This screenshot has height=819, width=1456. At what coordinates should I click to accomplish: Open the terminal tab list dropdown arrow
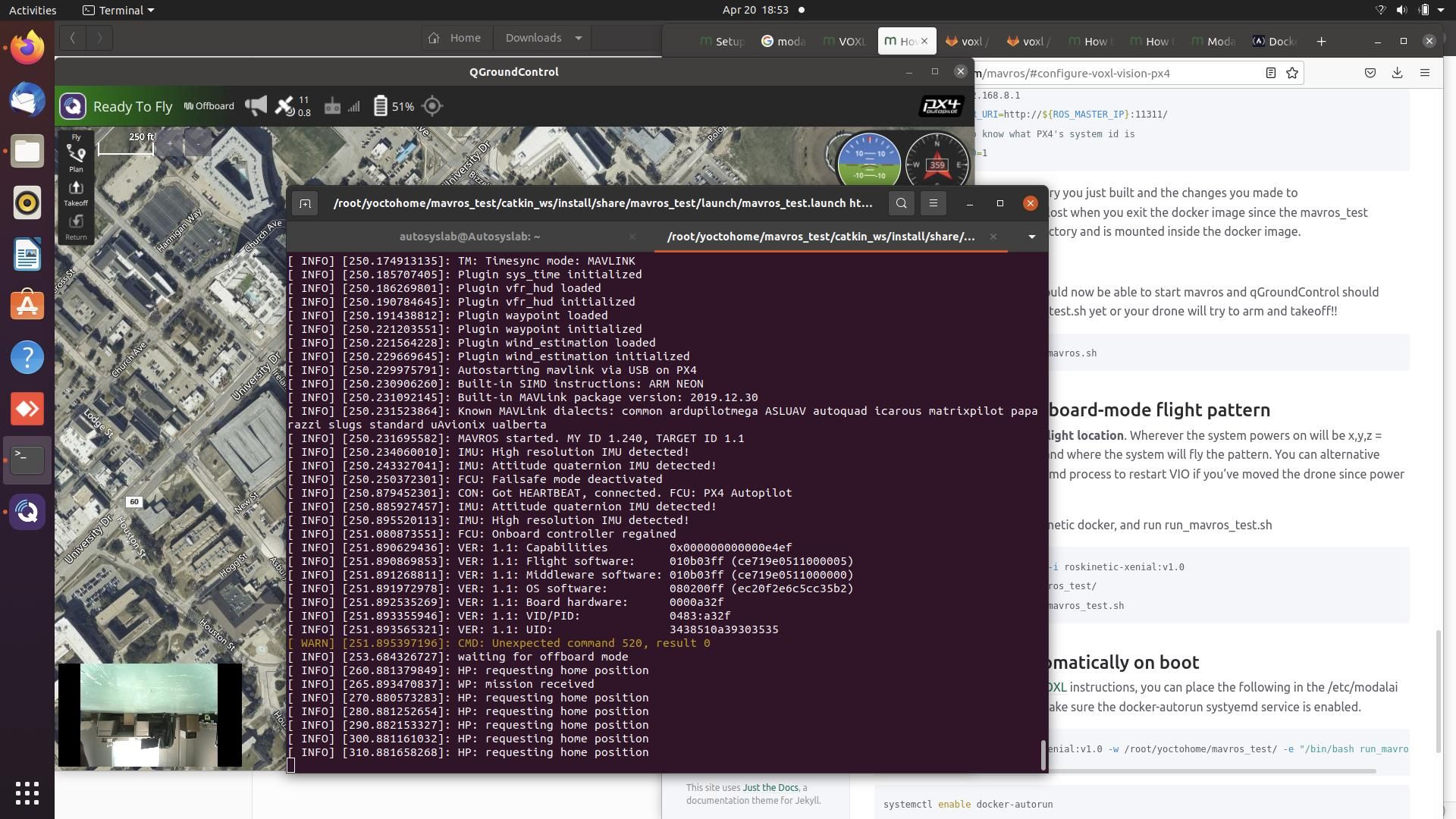tap(1031, 237)
